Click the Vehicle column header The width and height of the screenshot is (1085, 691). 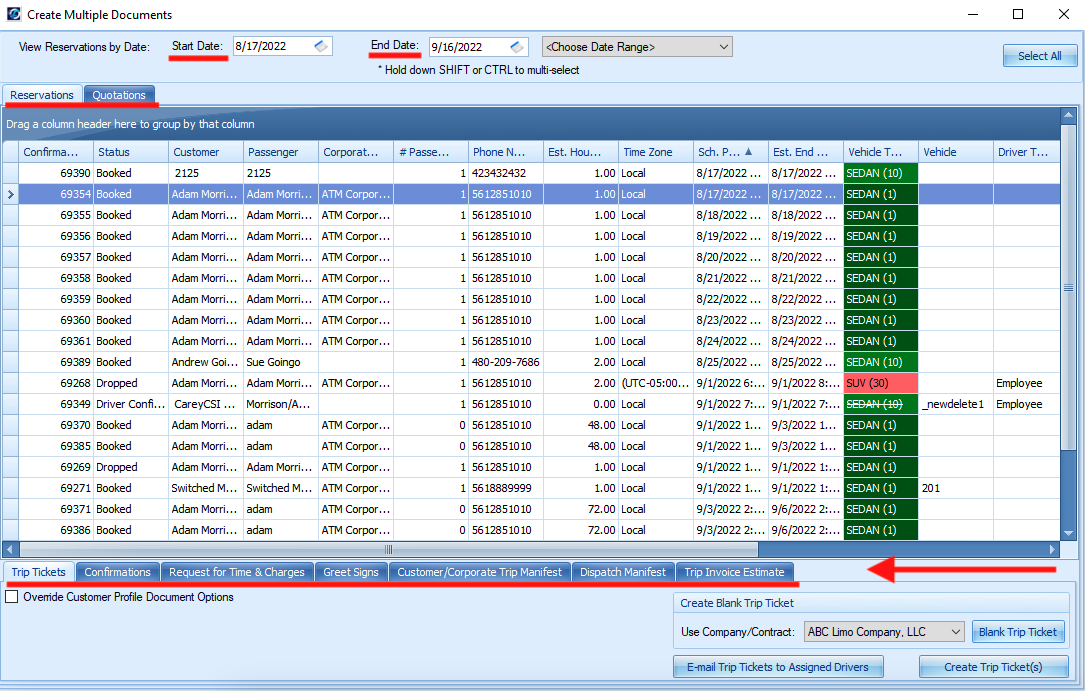[x=955, y=151]
